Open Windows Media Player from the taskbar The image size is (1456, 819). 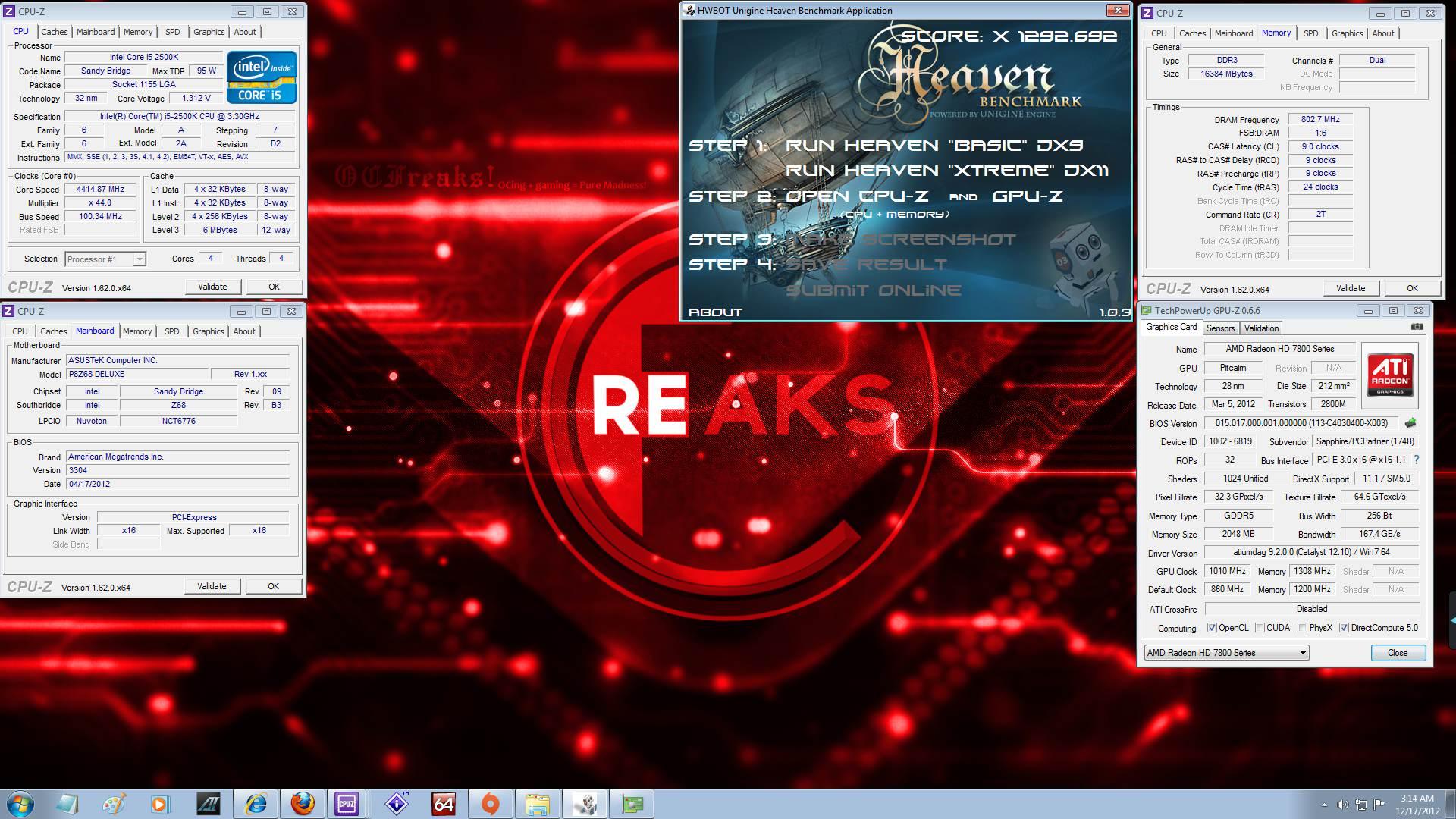(x=160, y=804)
